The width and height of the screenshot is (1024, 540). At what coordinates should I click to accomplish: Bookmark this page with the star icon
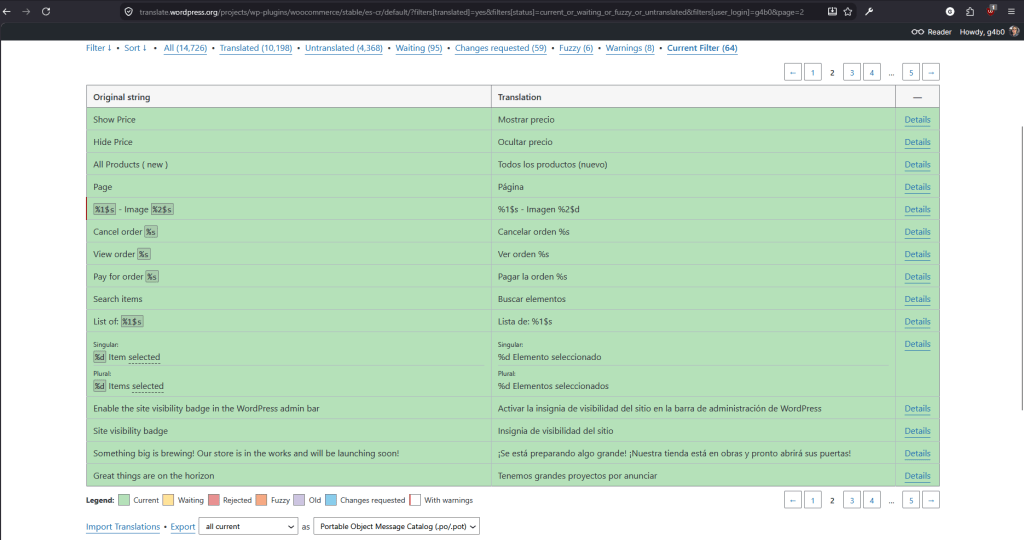point(848,12)
